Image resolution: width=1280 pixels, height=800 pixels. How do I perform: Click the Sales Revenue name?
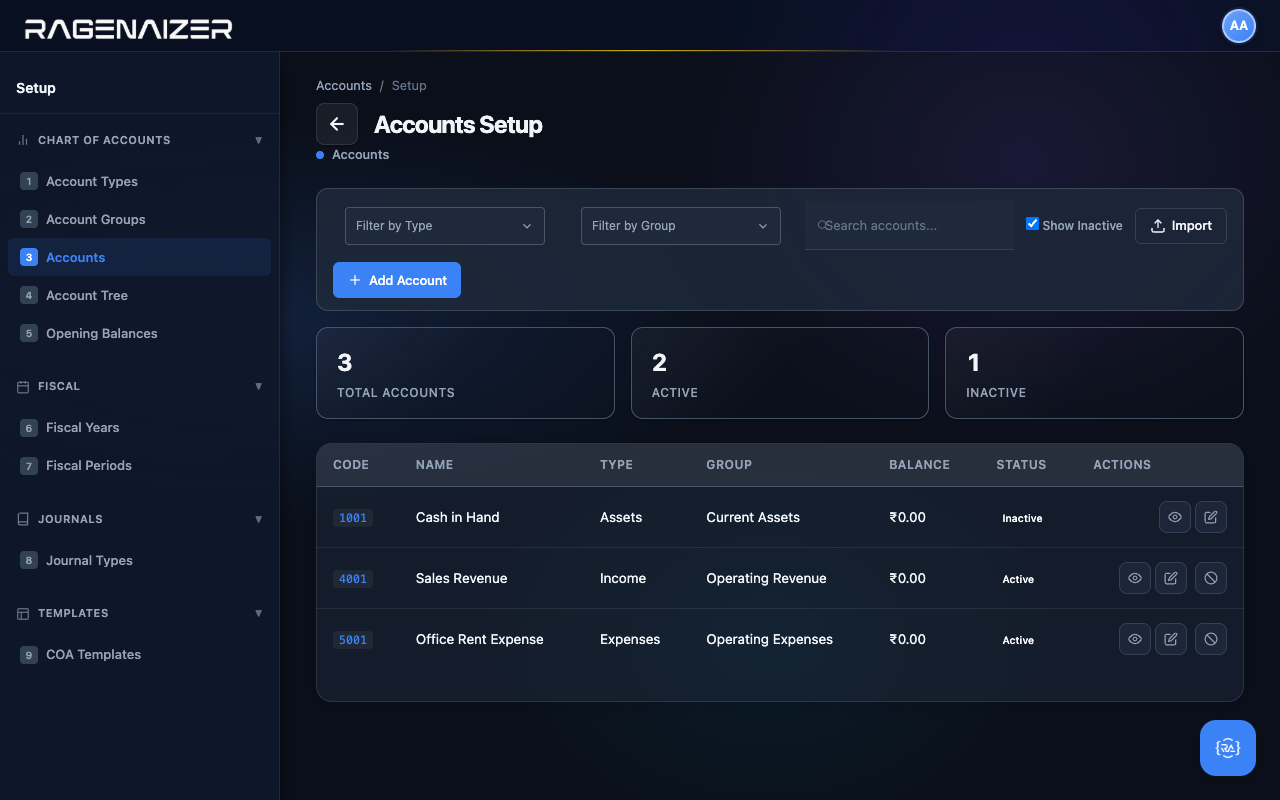[x=461, y=578]
